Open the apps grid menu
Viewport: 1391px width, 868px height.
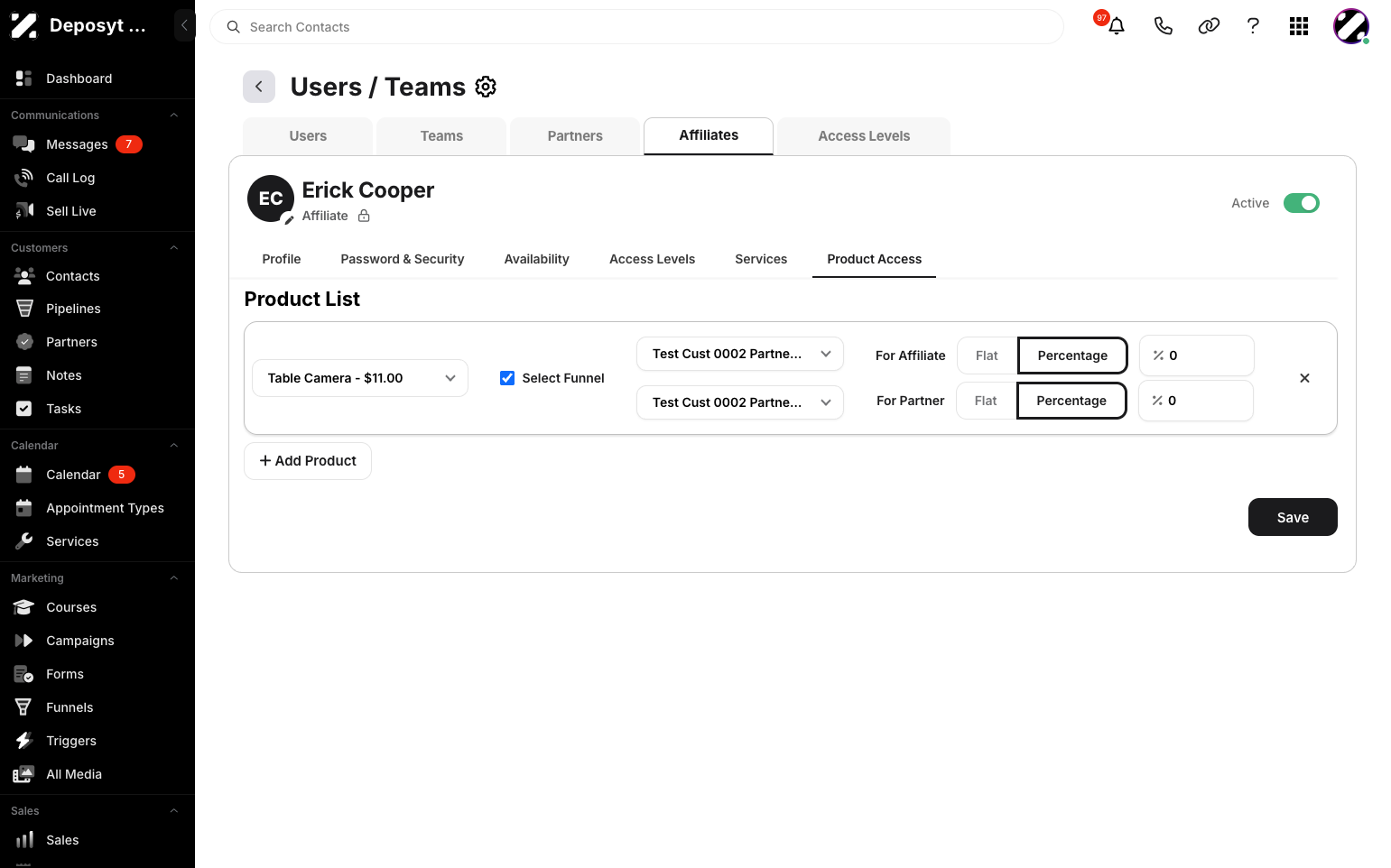(x=1299, y=26)
